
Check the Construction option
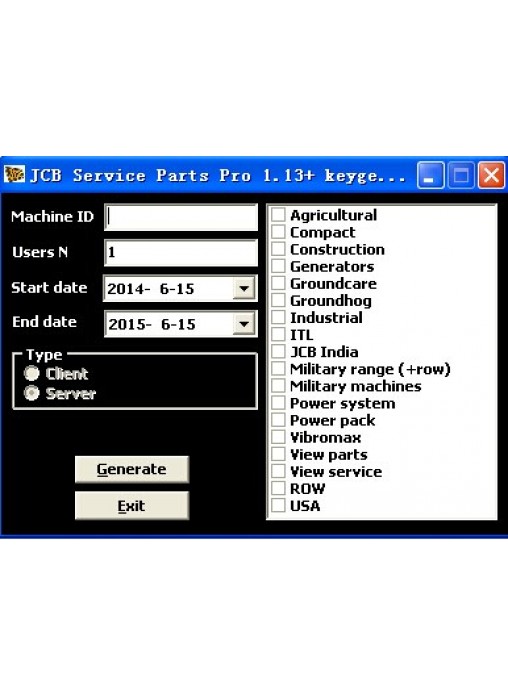tap(278, 249)
